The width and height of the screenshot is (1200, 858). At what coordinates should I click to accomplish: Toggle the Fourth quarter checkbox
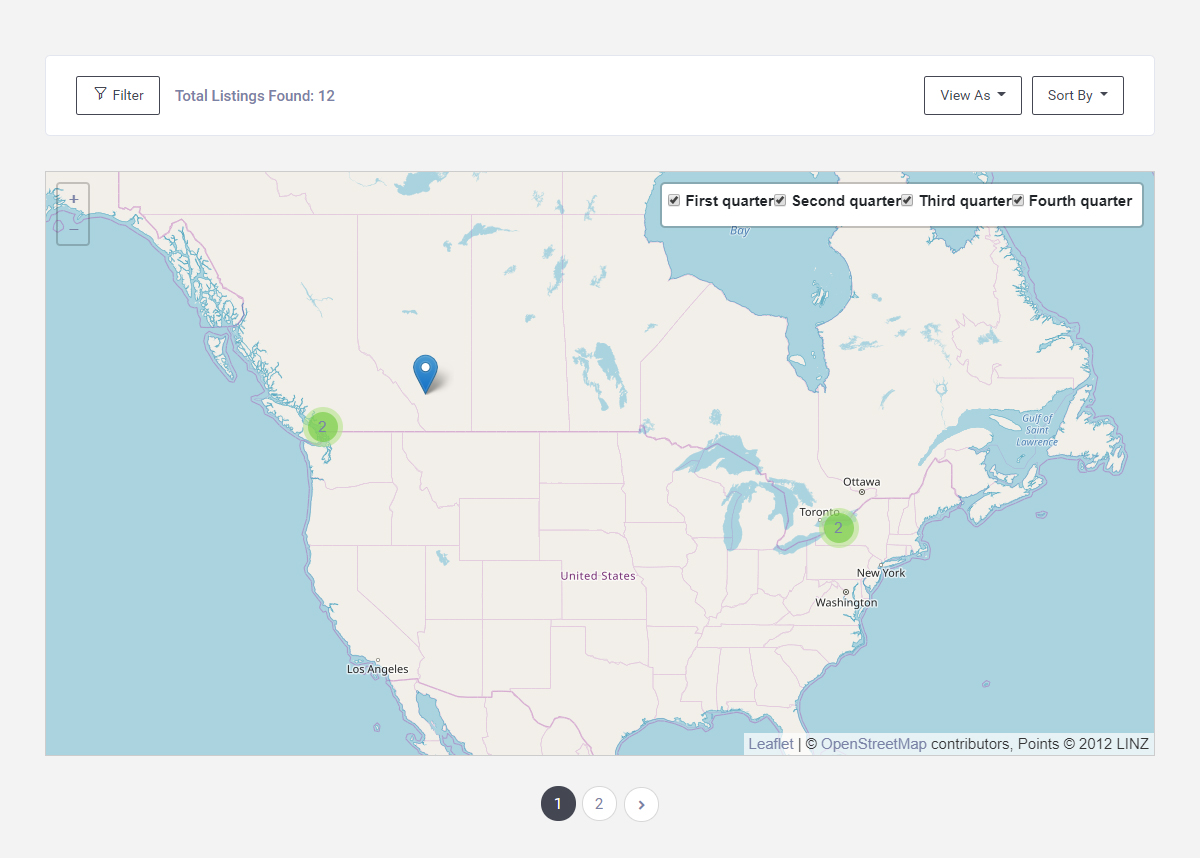point(1018,200)
